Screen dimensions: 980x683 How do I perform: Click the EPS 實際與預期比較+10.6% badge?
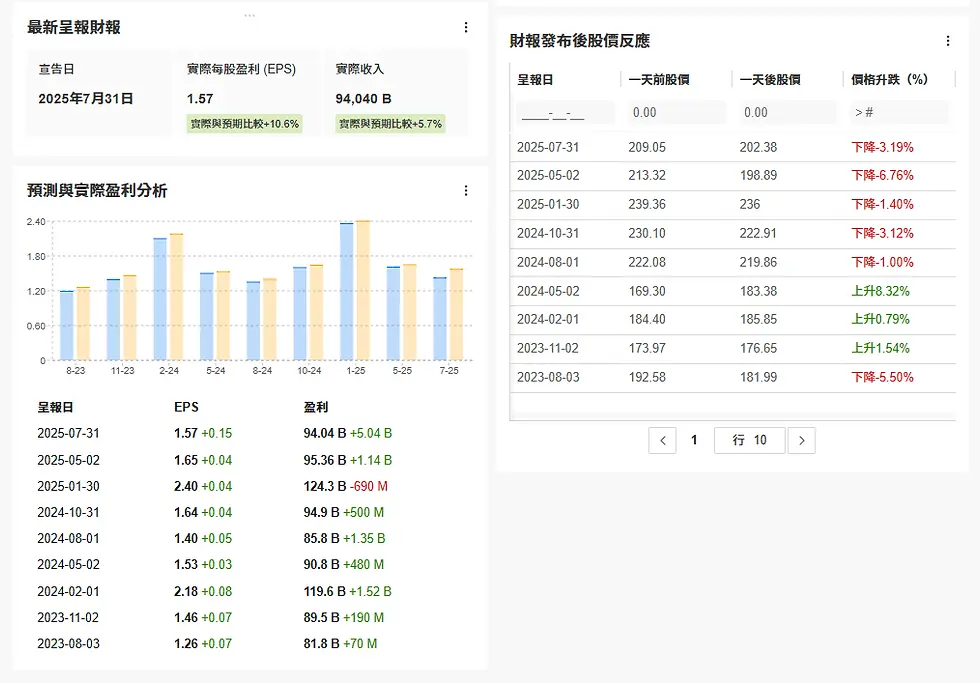[244, 124]
